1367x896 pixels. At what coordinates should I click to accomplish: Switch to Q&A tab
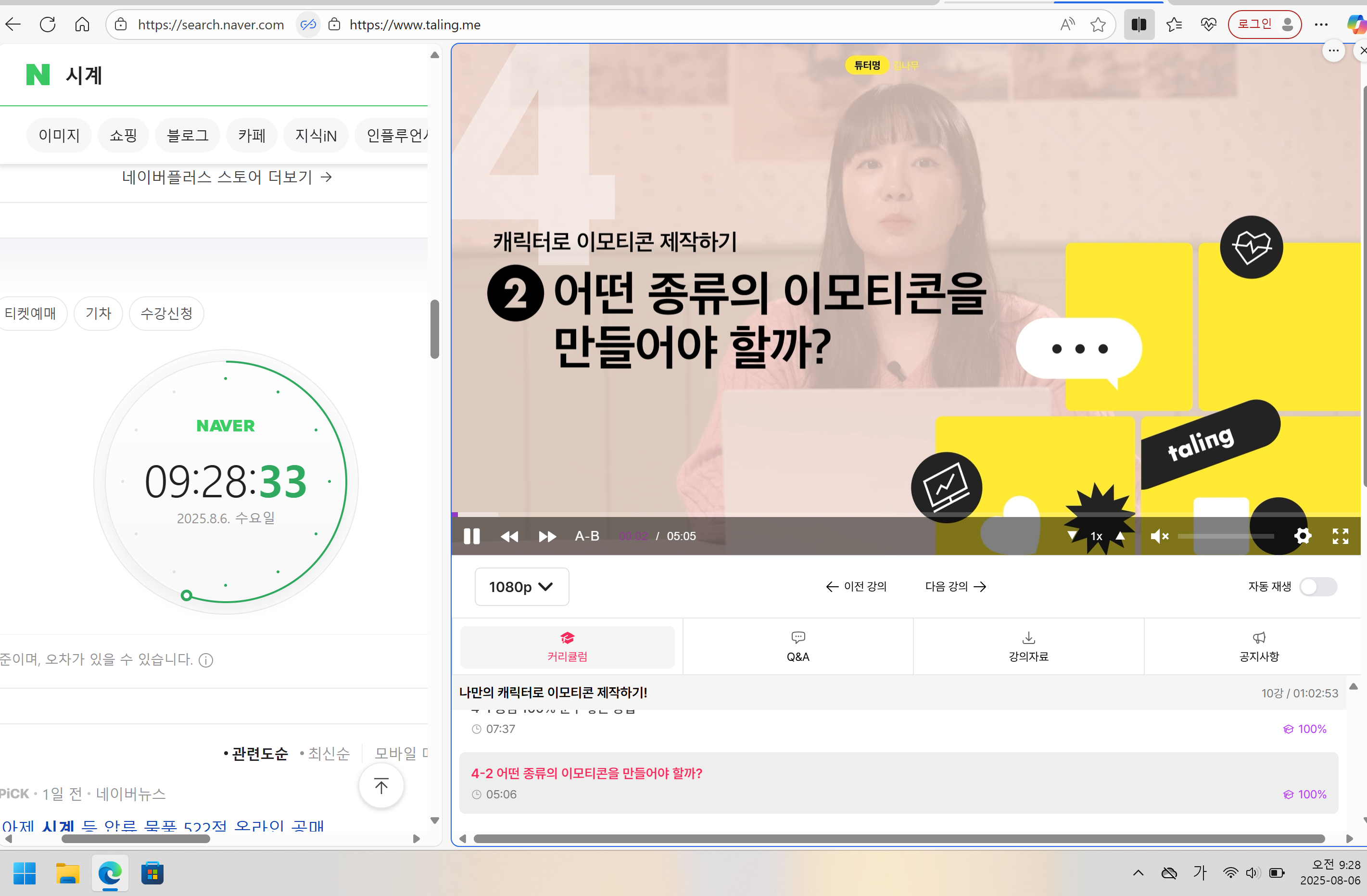[797, 647]
